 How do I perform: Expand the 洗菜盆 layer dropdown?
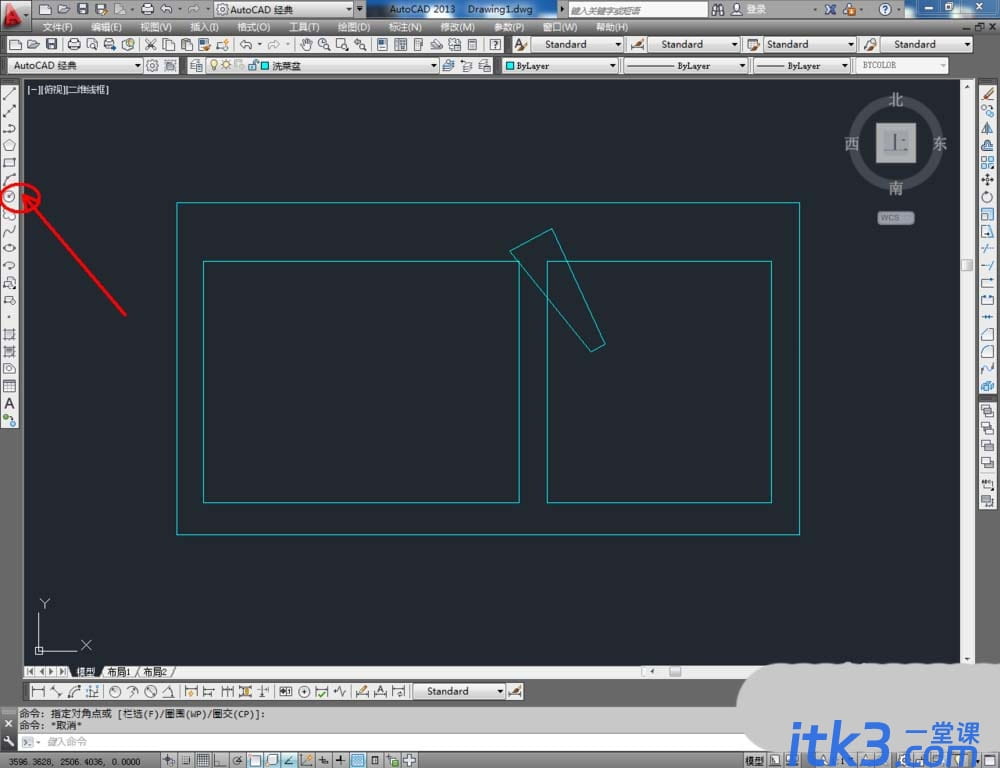point(433,66)
